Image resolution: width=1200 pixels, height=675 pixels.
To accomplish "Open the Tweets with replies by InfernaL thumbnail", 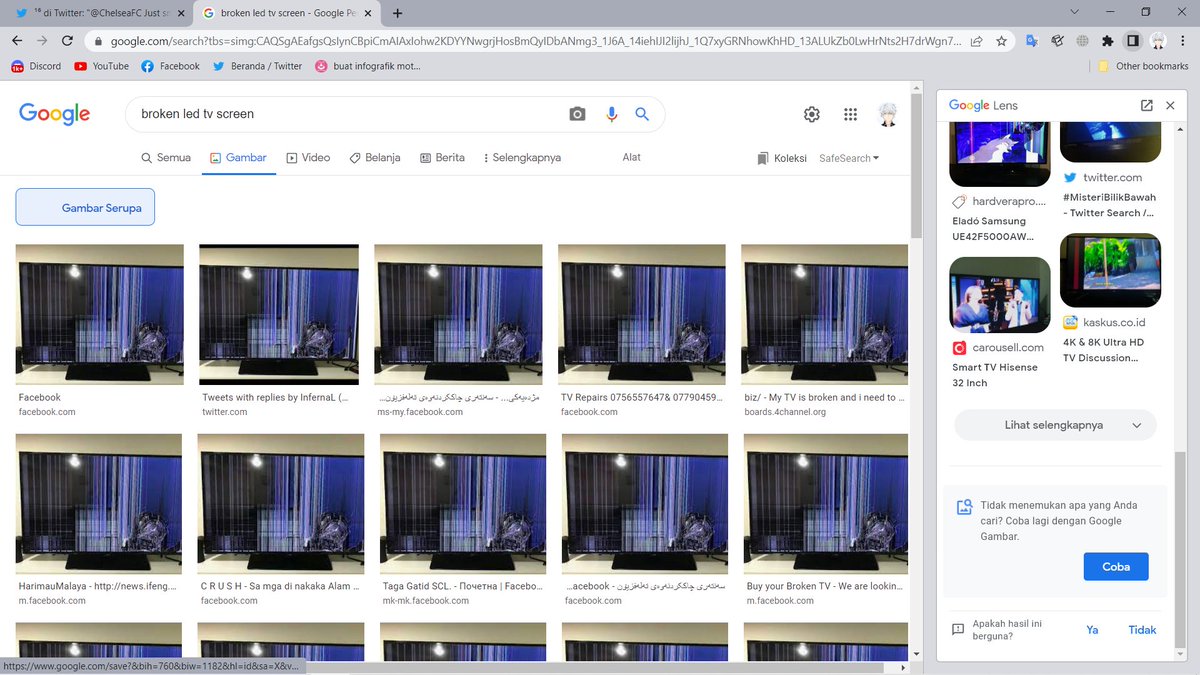I will click(x=279, y=314).
